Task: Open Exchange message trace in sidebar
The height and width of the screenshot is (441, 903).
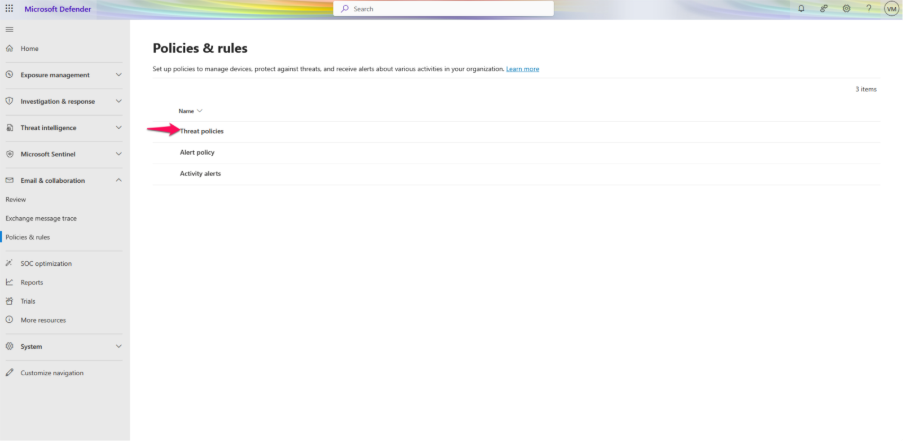Action: 41,218
